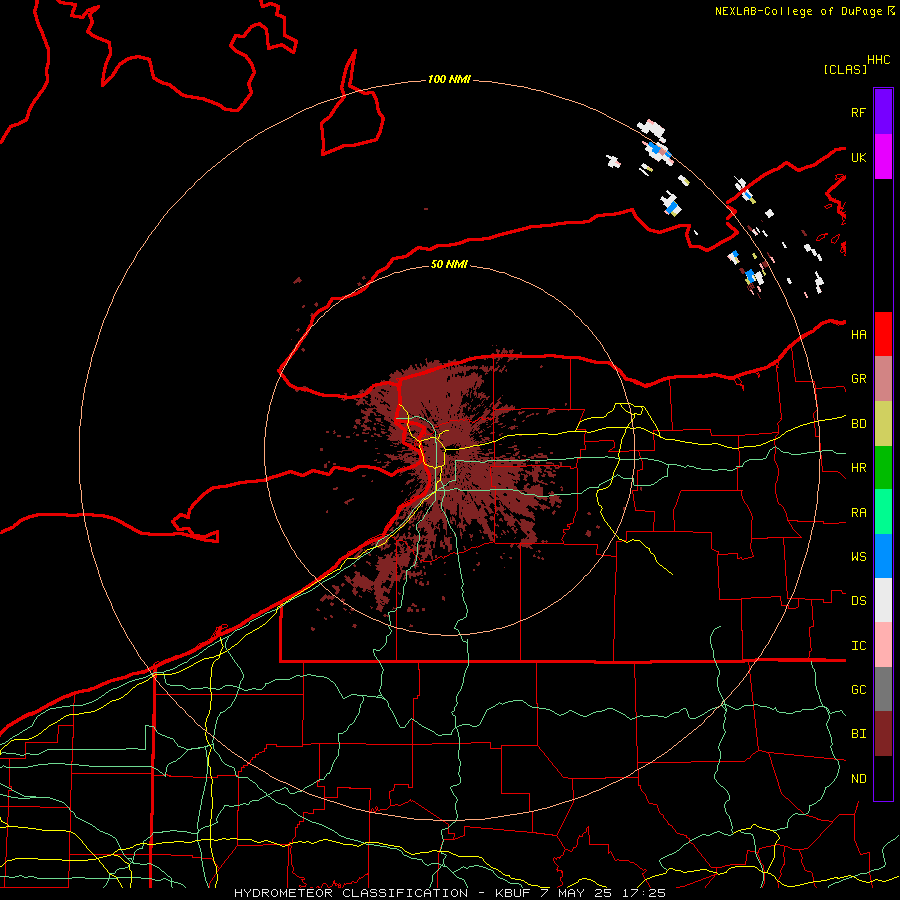900x900 pixels.
Task: Click the 100 NMI range ring label
Action: coord(449,79)
